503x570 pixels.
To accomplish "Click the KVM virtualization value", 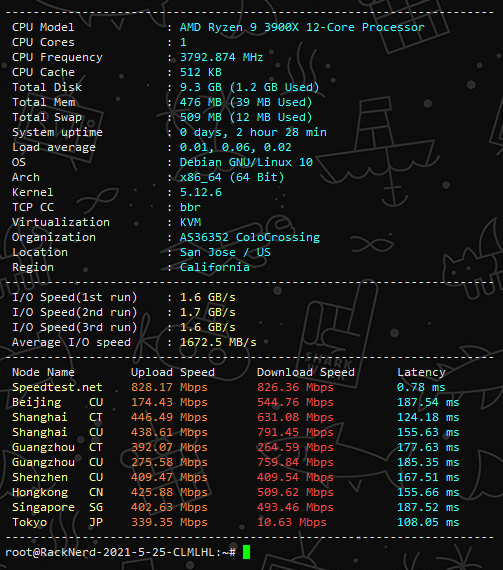I will click(190, 222).
